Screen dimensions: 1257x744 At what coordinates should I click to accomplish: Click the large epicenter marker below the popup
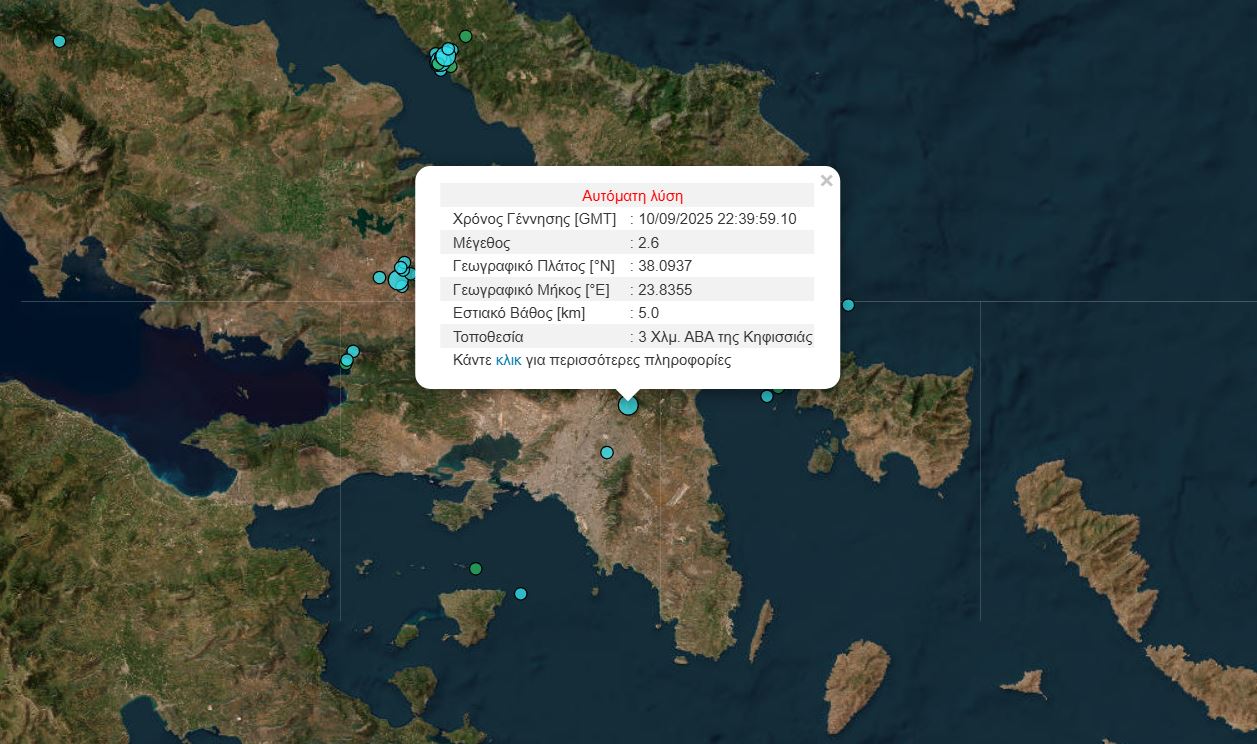[628, 405]
